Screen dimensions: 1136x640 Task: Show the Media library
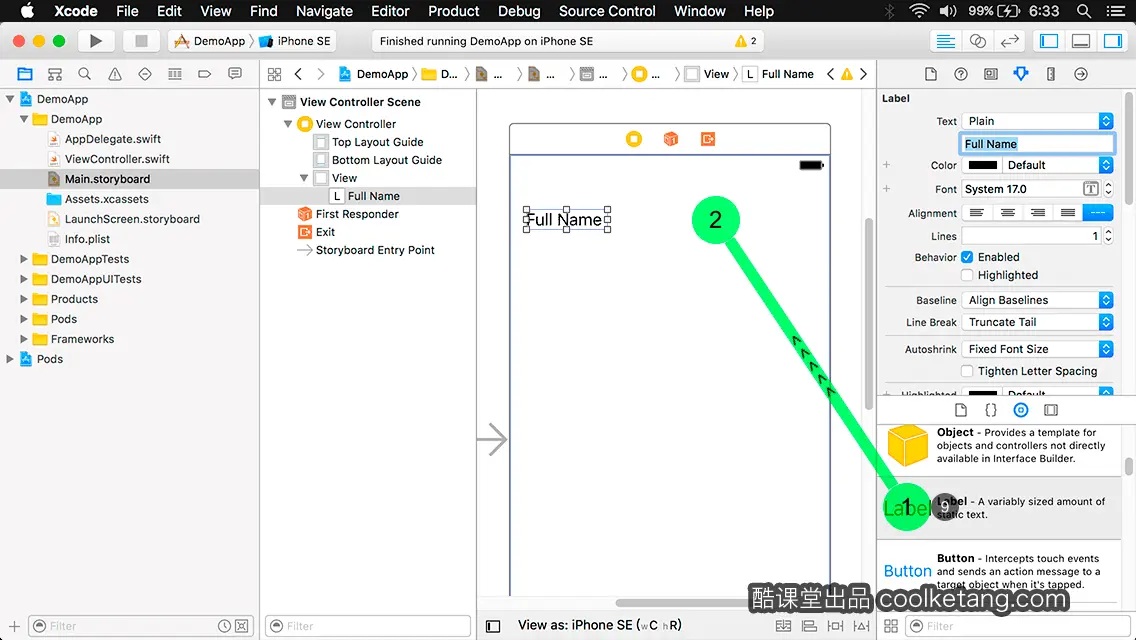(x=1051, y=410)
